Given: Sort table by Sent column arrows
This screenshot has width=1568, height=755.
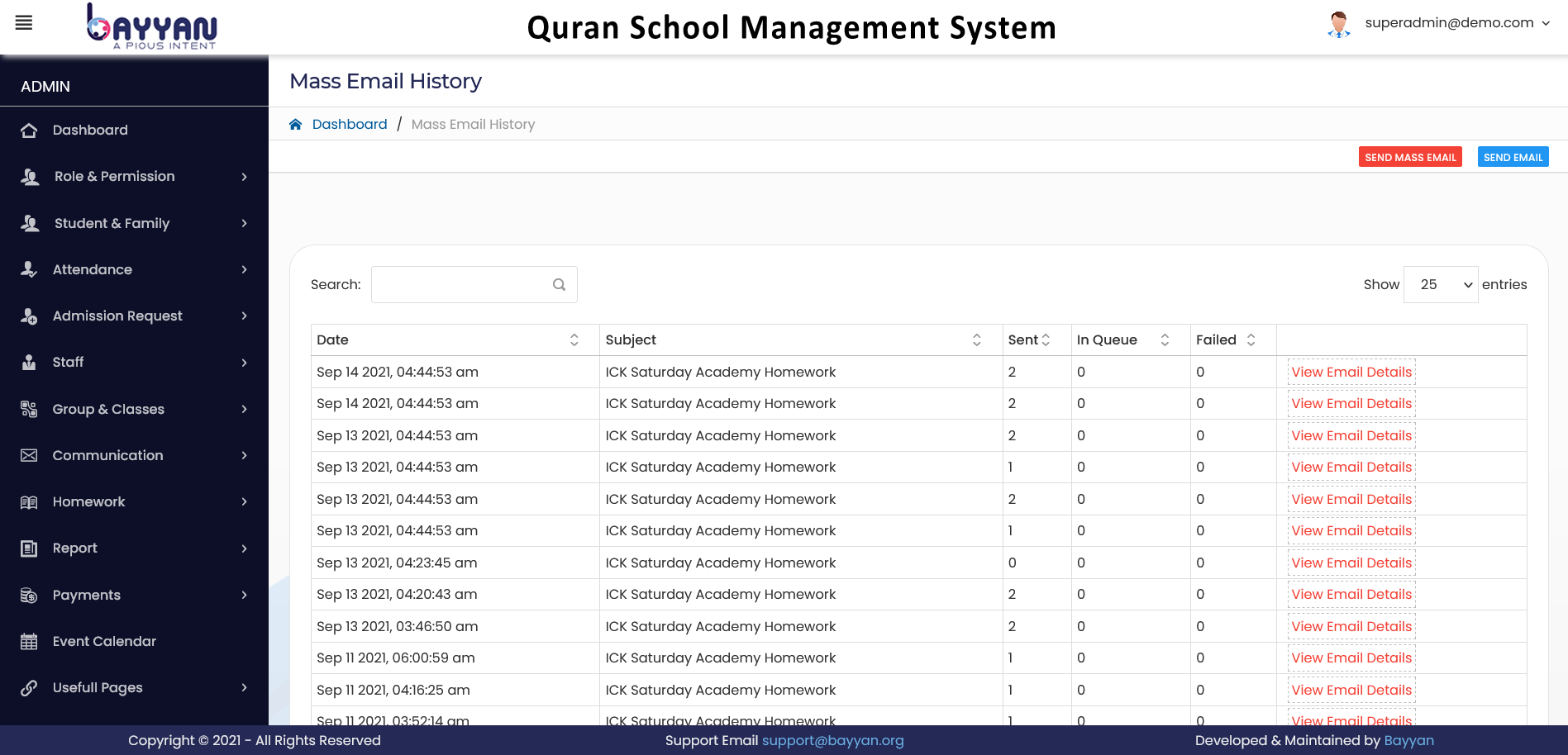Looking at the screenshot, I should point(1046,340).
